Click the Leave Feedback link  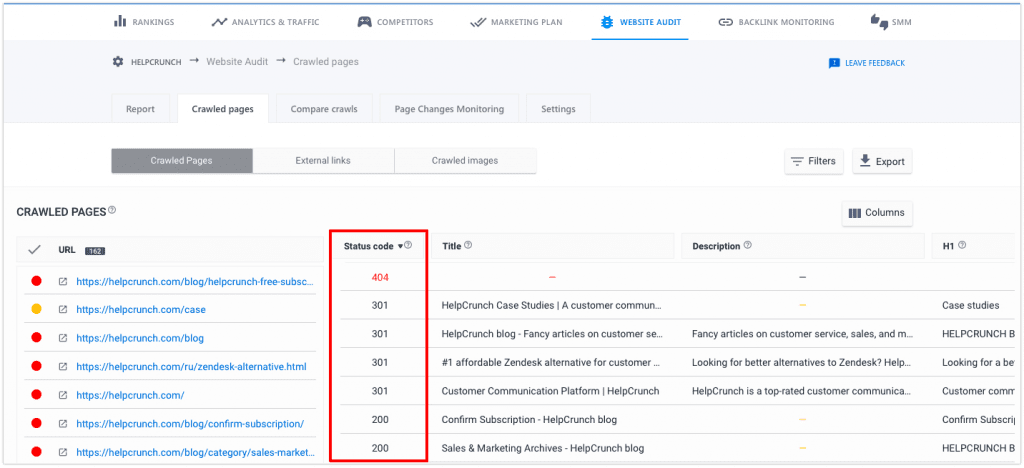tap(867, 63)
